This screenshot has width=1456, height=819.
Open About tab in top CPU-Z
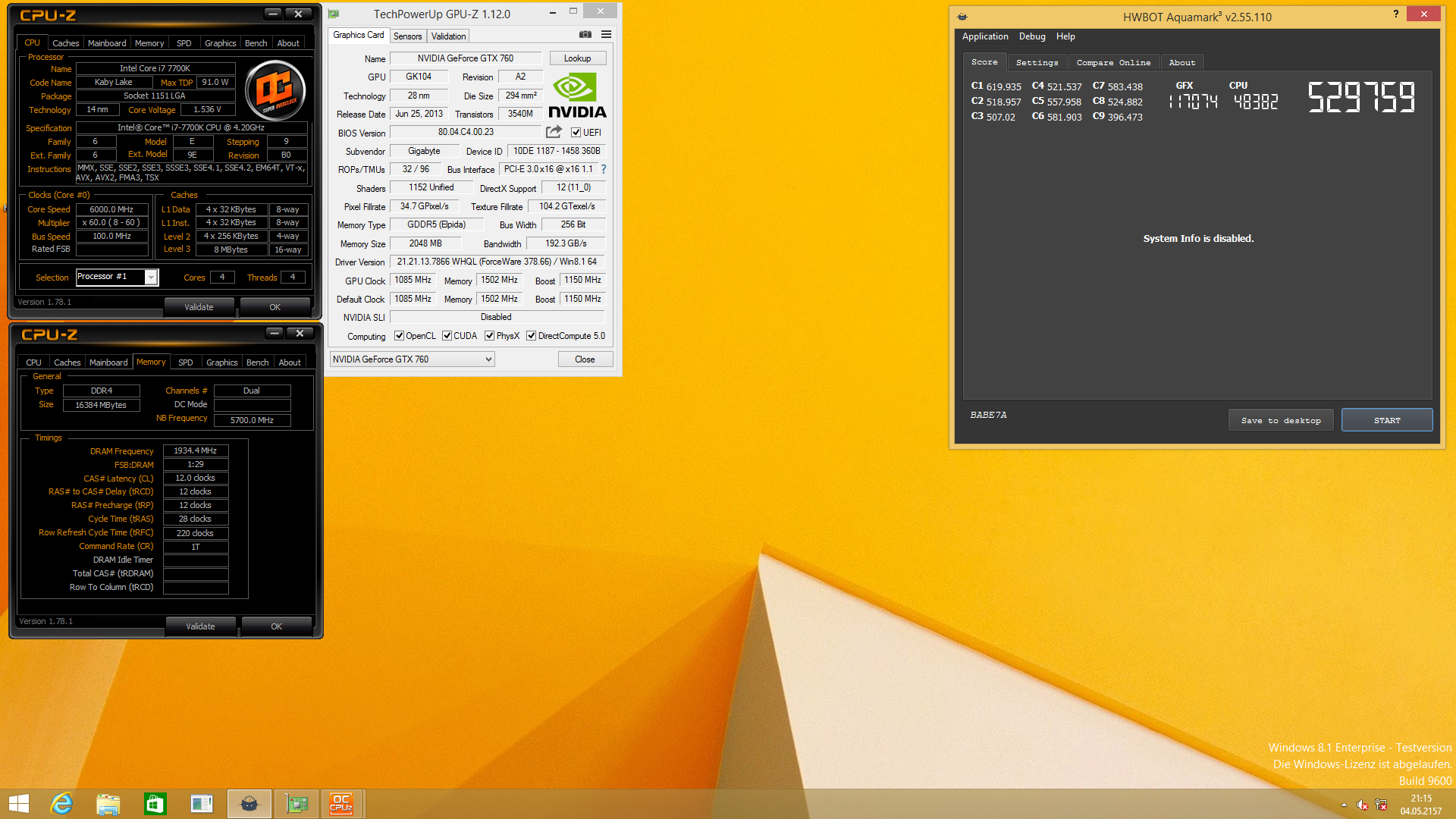[288, 43]
